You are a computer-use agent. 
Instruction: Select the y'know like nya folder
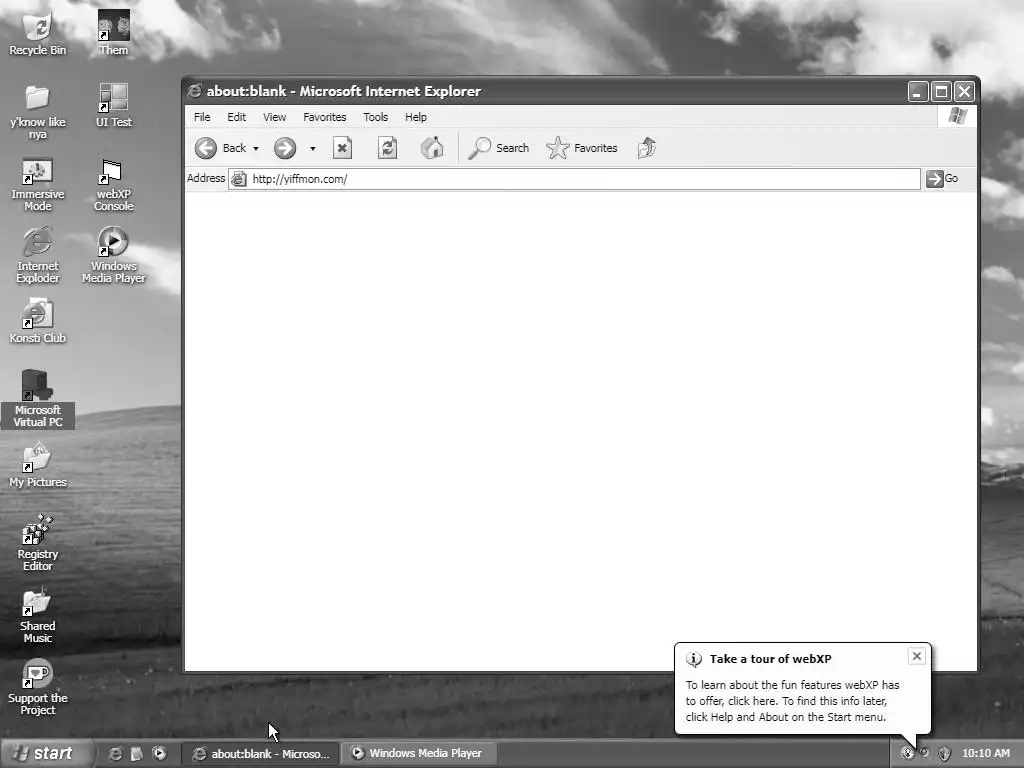37,111
